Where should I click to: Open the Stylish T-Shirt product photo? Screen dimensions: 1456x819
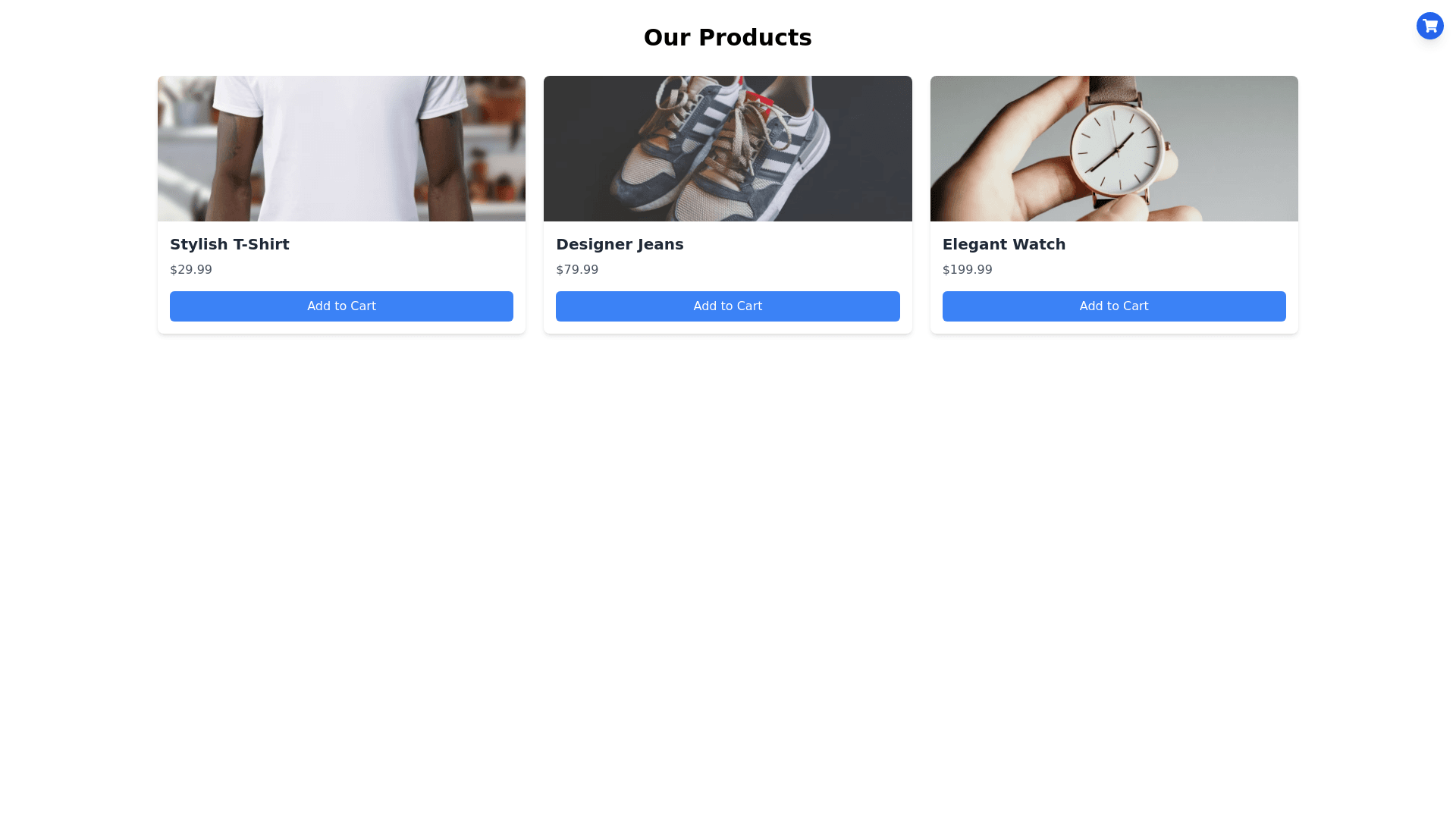pos(341,149)
